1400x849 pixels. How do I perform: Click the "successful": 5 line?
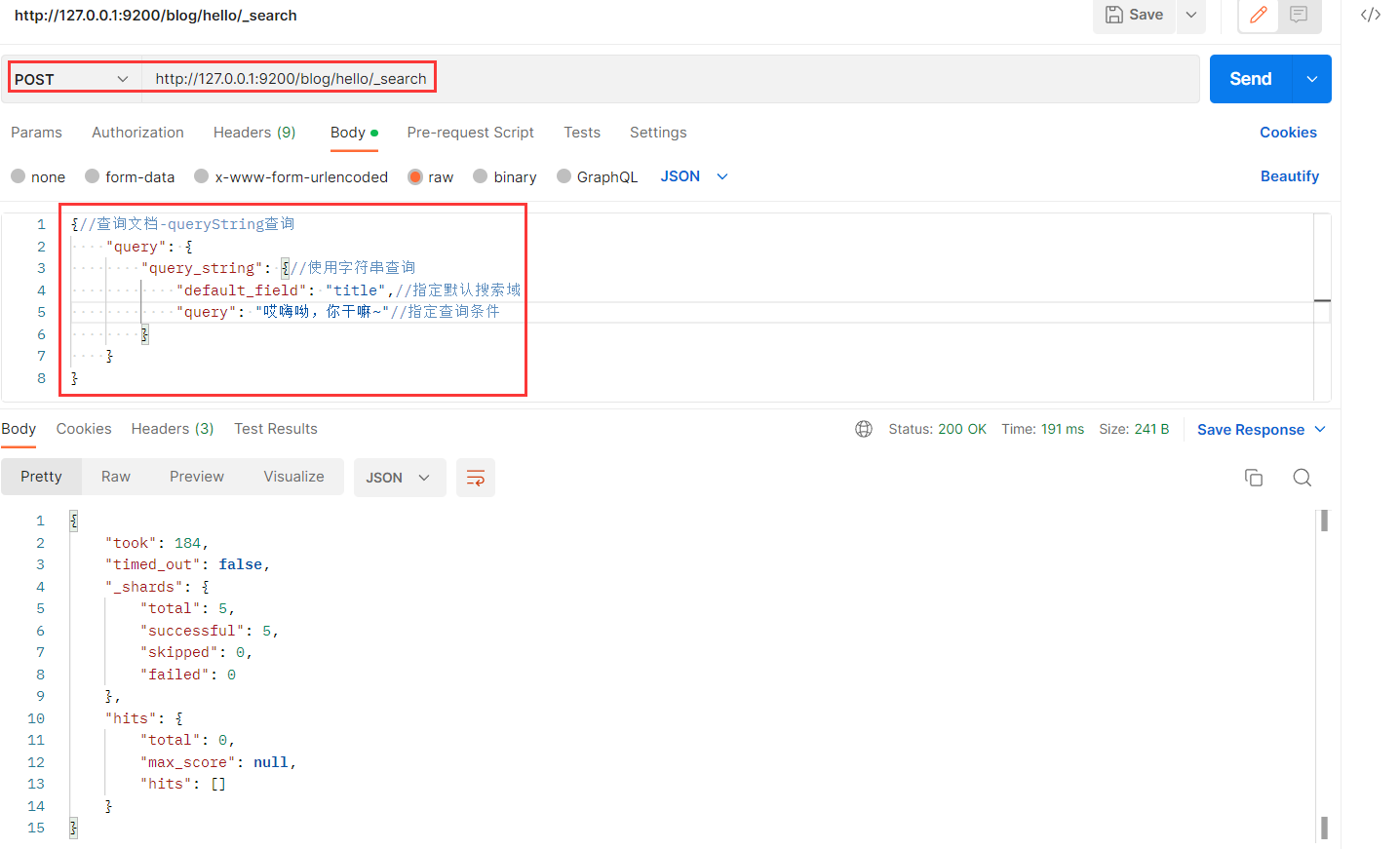point(210,631)
